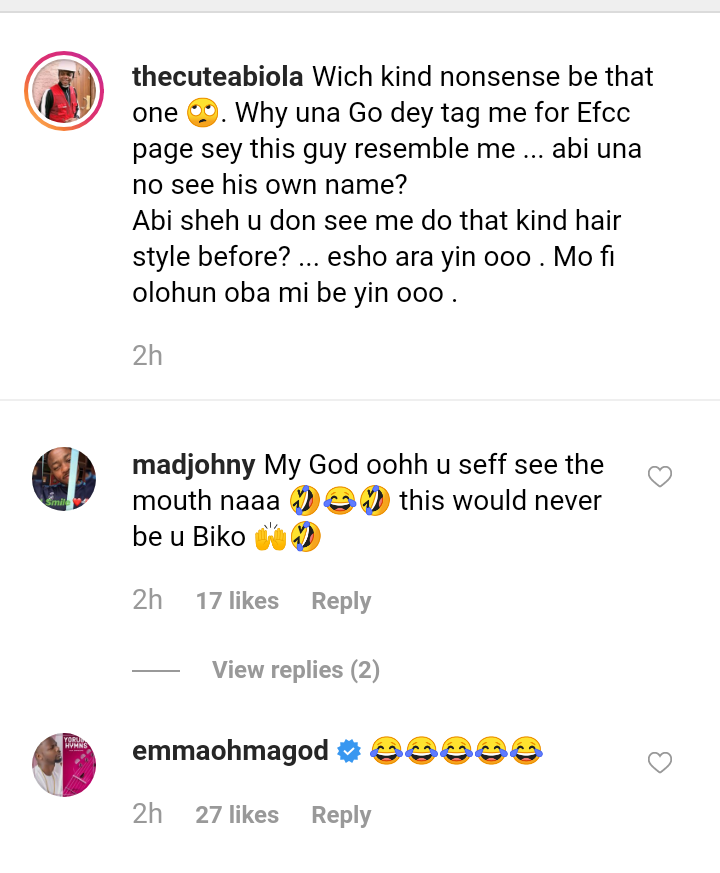Click the eye-roll emoji in thecuteabiola's caption
Viewport: 720px width, 873px height.
(203, 113)
